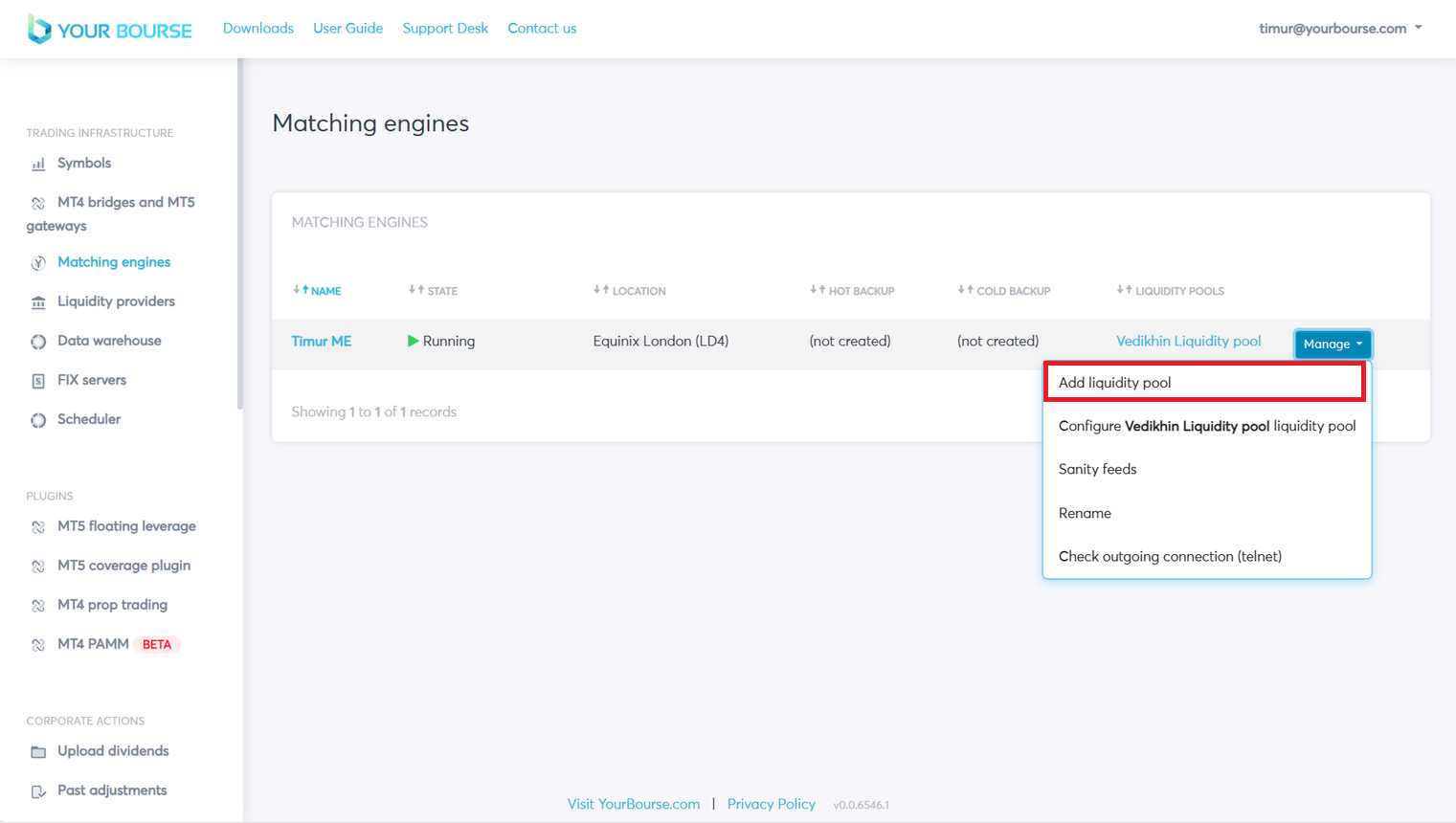Click the Past adjustments icon
The image size is (1456, 823).
pos(38,791)
